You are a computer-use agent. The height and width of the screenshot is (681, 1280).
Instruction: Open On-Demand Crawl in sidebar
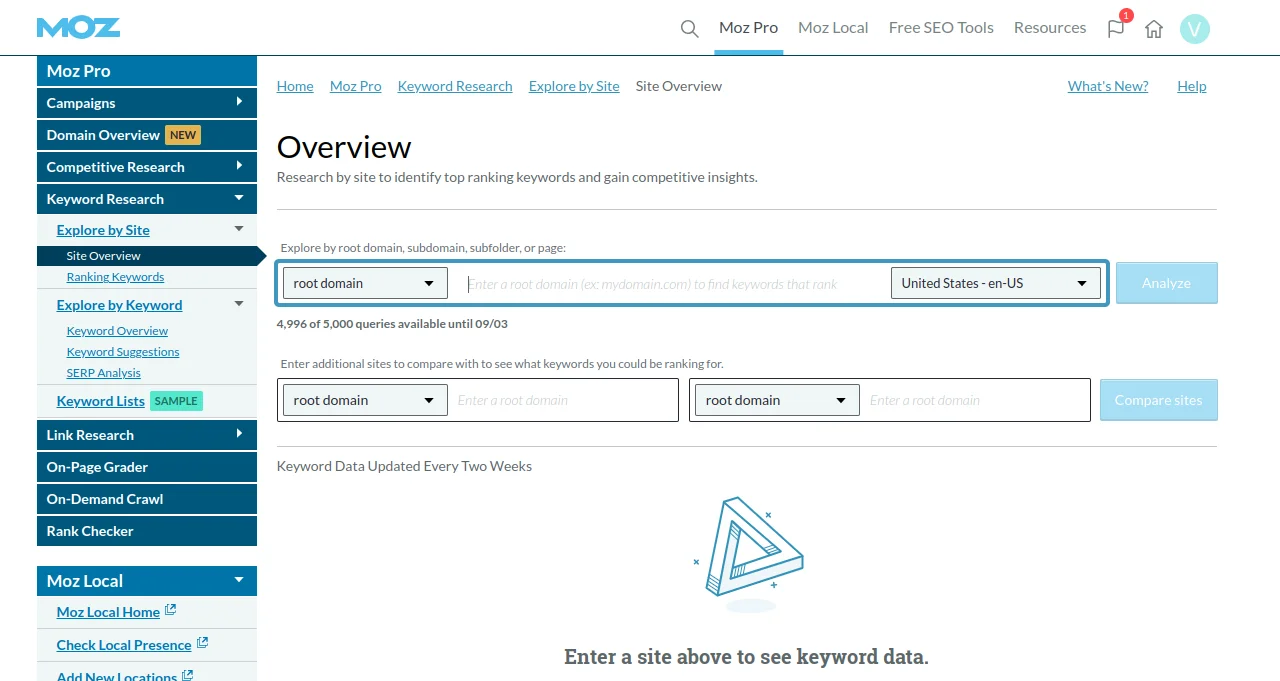coord(147,499)
